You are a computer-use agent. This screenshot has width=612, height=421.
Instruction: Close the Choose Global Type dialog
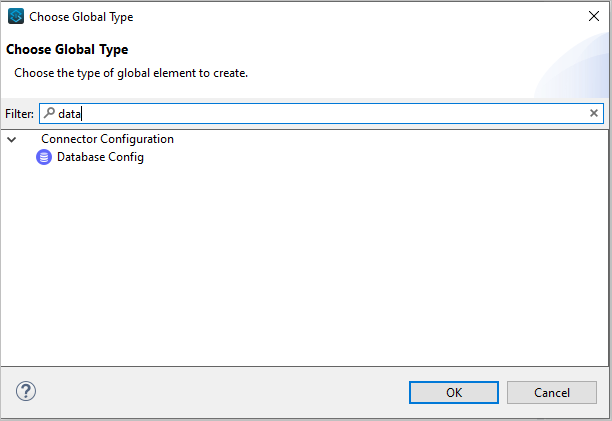594,16
